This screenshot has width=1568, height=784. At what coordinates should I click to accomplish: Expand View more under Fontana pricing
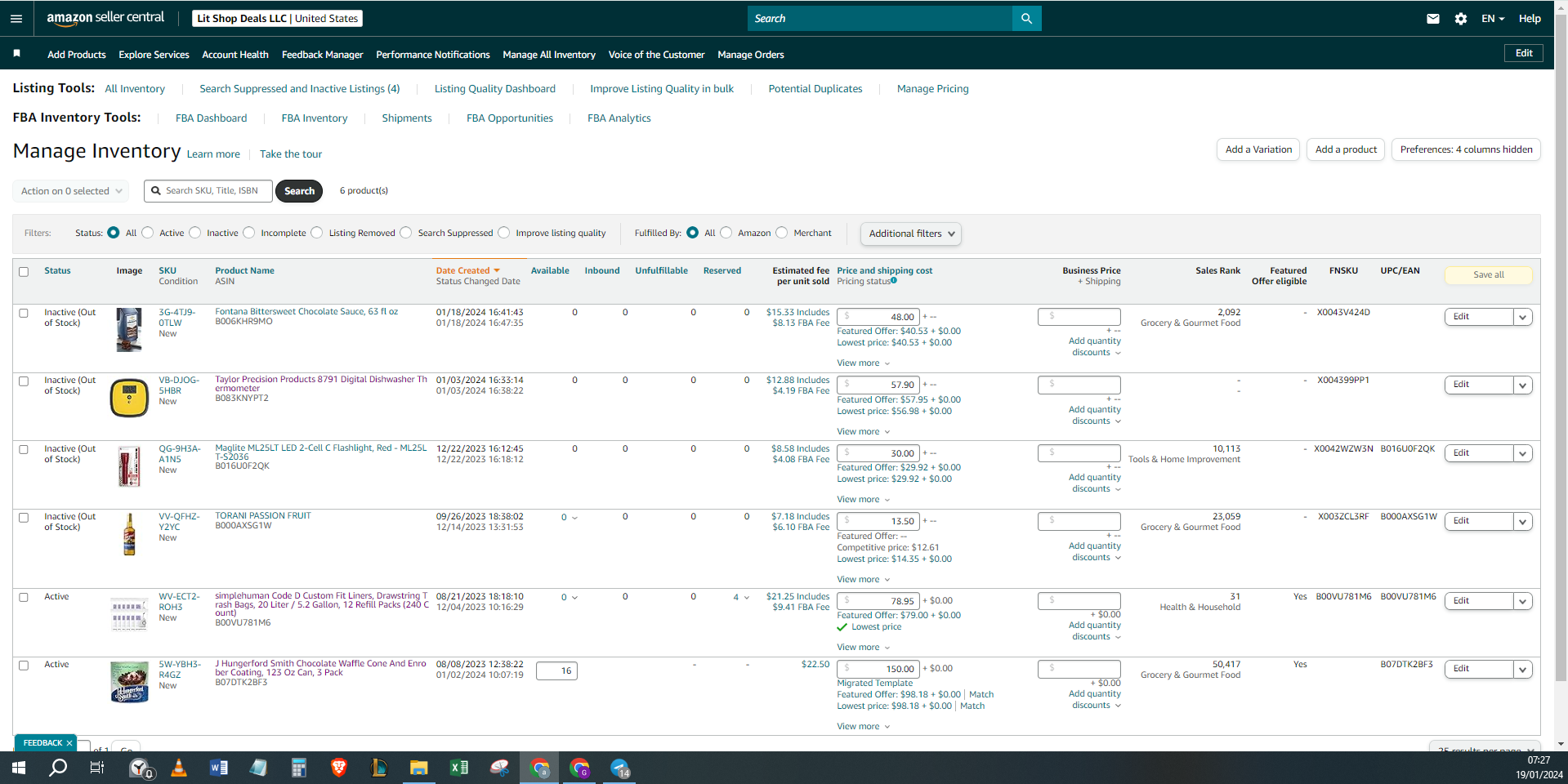point(863,363)
